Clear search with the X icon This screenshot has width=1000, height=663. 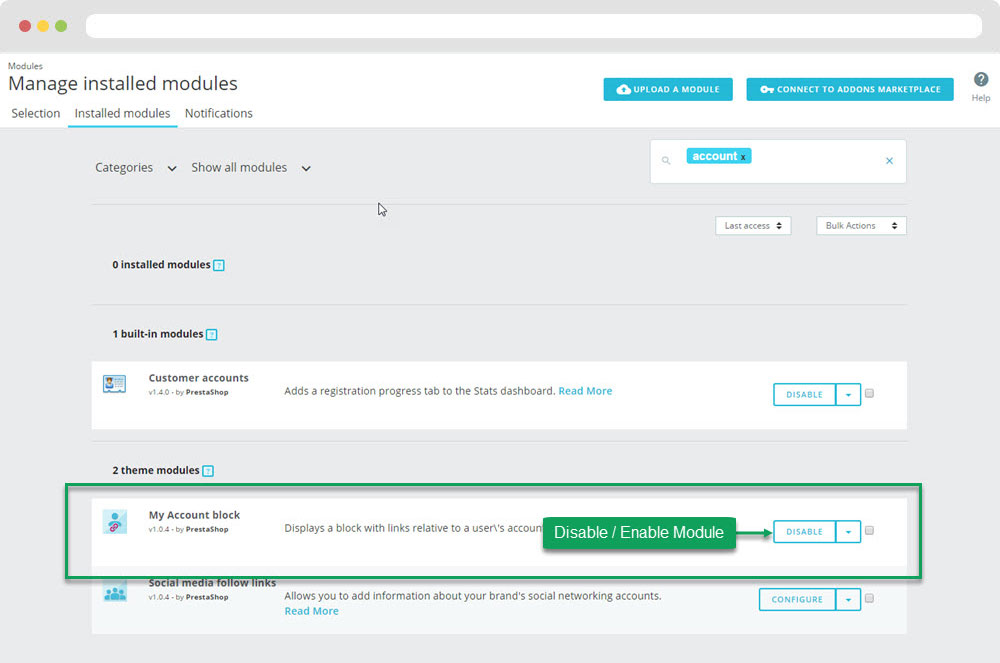(x=889, y=161)
